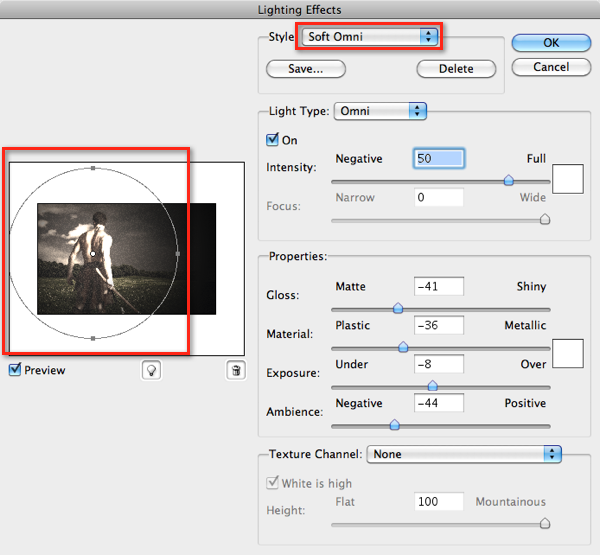This screenshot has height=555, width=600.
Task: Click the Intensity value field showing 50
Action: (439, 158)
